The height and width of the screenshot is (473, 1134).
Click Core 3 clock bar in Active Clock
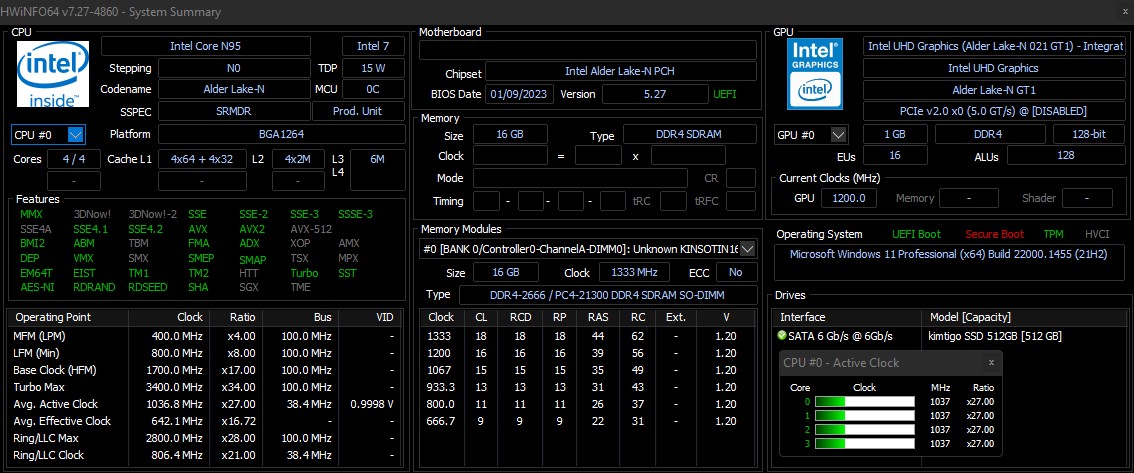point(864,443)
